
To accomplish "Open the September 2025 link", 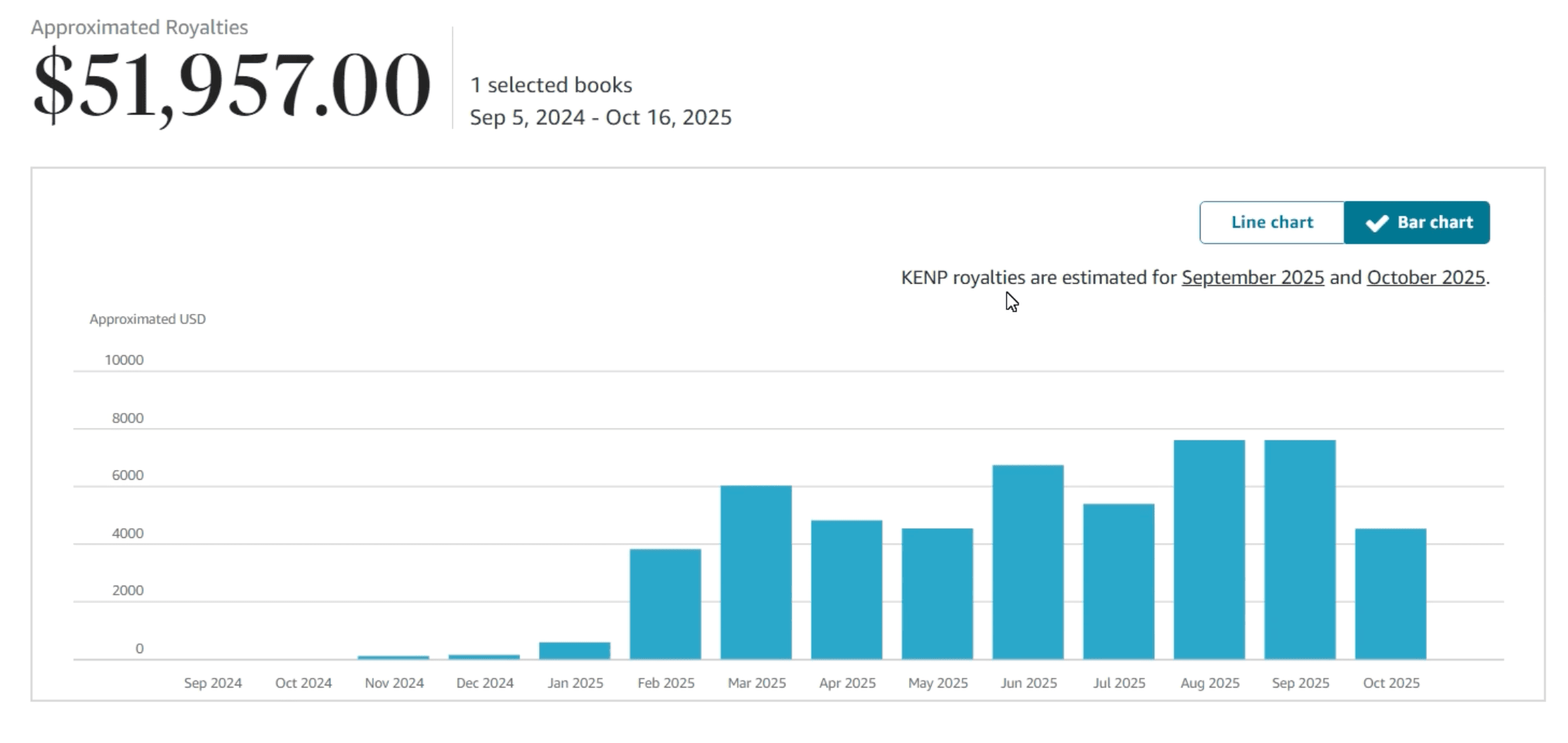I will pyautogui.click(x=1253, y=277).
